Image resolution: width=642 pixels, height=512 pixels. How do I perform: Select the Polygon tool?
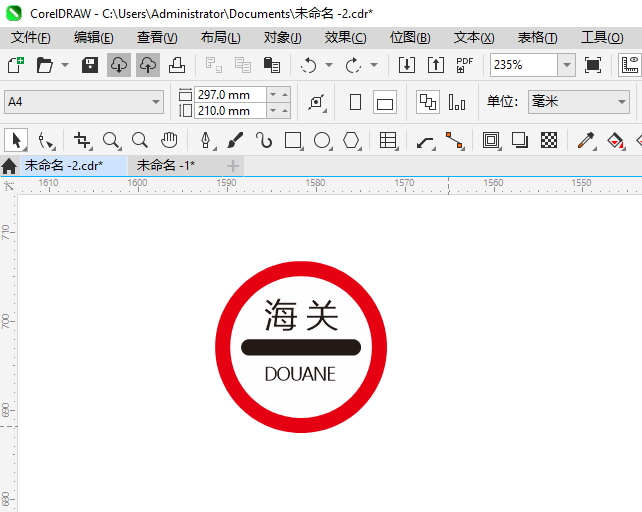(x=351, y=140)
